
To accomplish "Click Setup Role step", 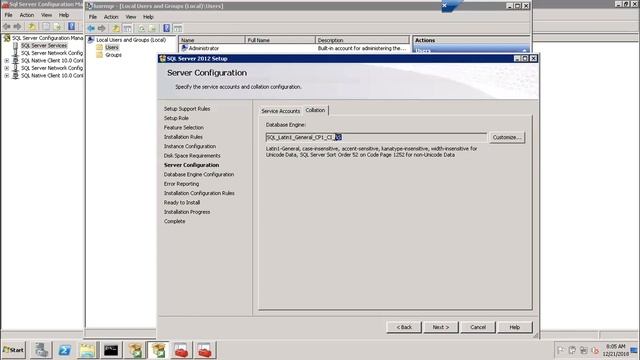I will [176, 118].
